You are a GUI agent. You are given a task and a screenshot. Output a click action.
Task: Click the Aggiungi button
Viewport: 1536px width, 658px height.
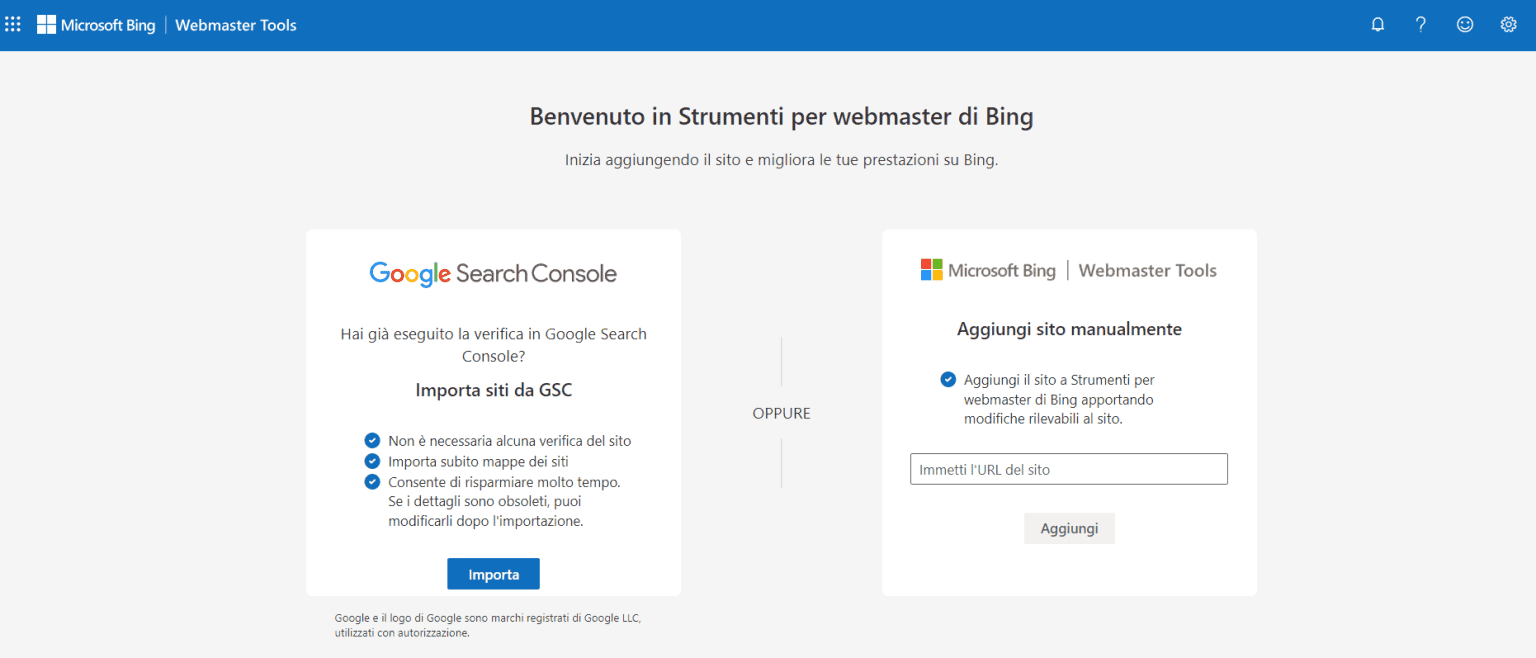pyautogui.click(x=1069, y=528)
